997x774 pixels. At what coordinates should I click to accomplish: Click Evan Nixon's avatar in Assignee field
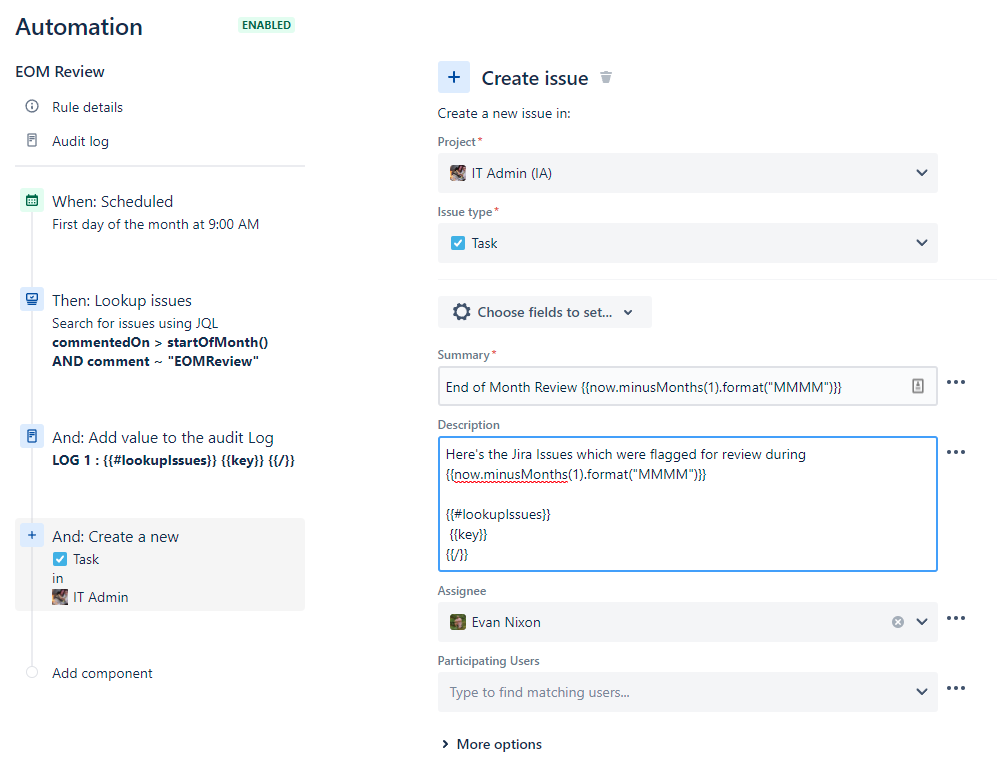[x=458, y=622]
